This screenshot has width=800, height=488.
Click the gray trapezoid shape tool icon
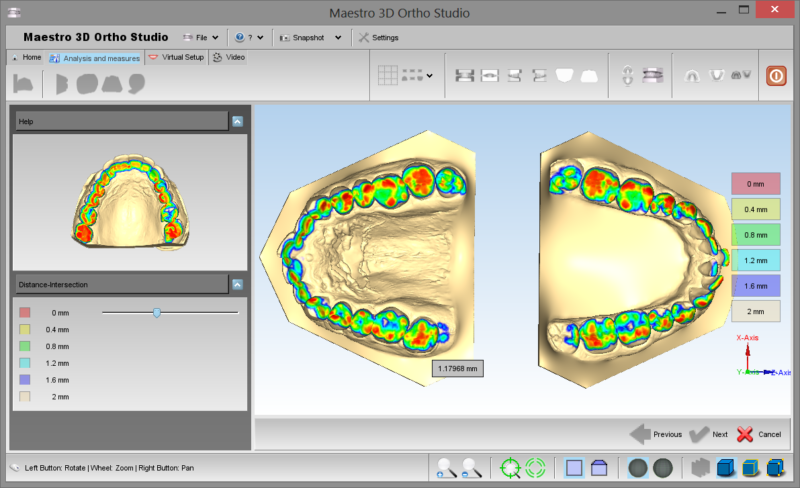click(112, 84)
